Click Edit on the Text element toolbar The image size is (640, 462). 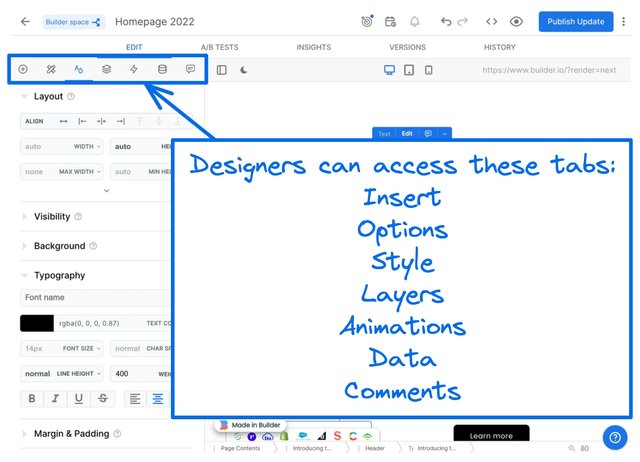coord(407,133)
